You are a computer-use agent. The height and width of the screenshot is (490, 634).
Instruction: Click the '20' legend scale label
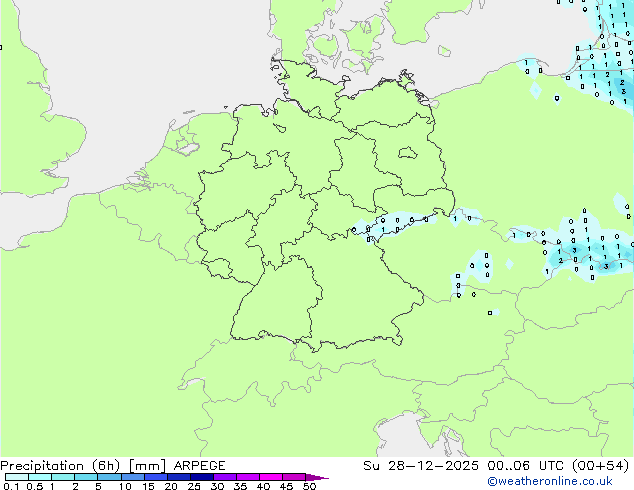pyautogui.click(x=171, y=486)
